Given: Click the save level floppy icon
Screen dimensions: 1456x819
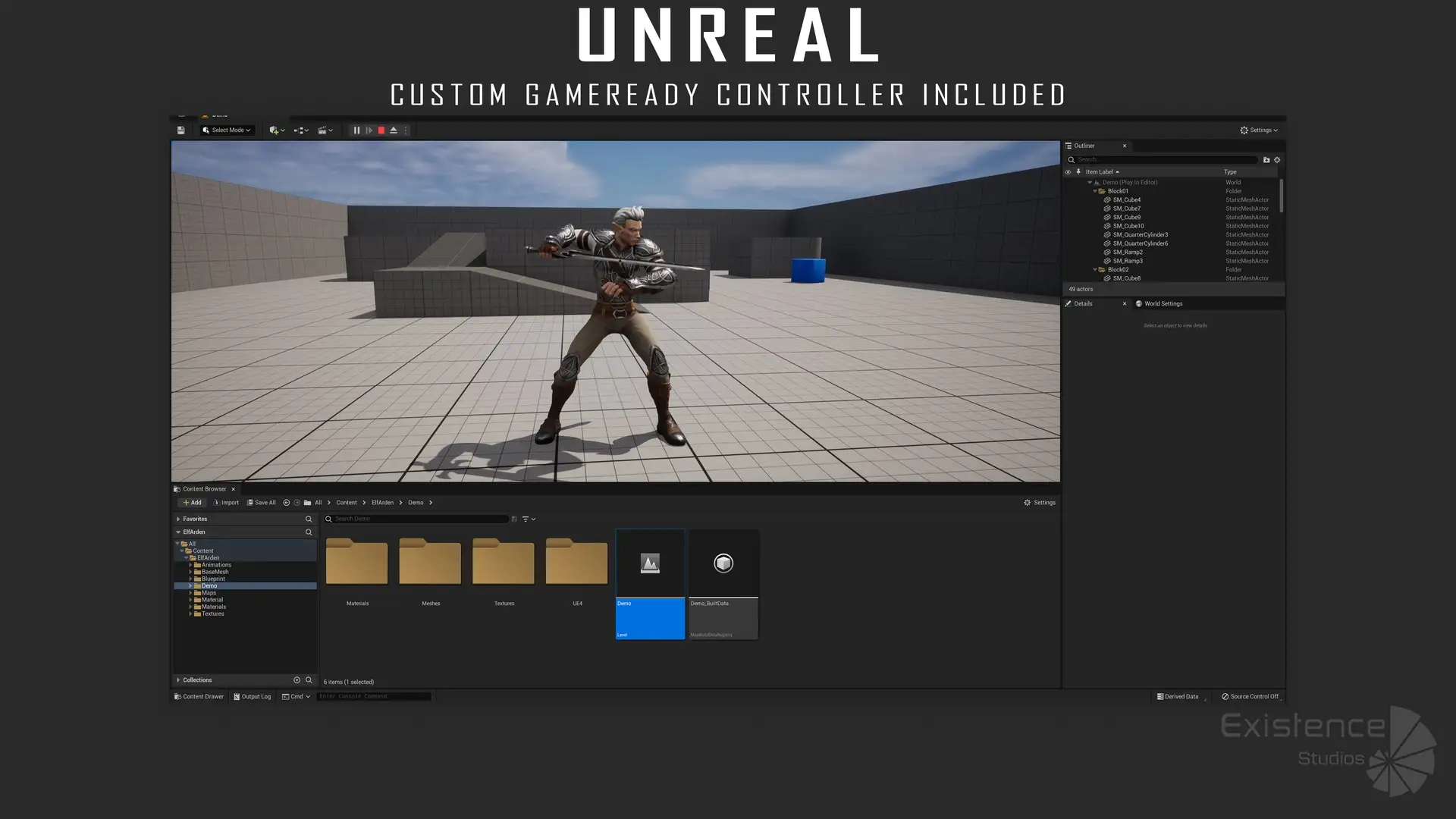Looking at the screenshot, I should [181, 130].
